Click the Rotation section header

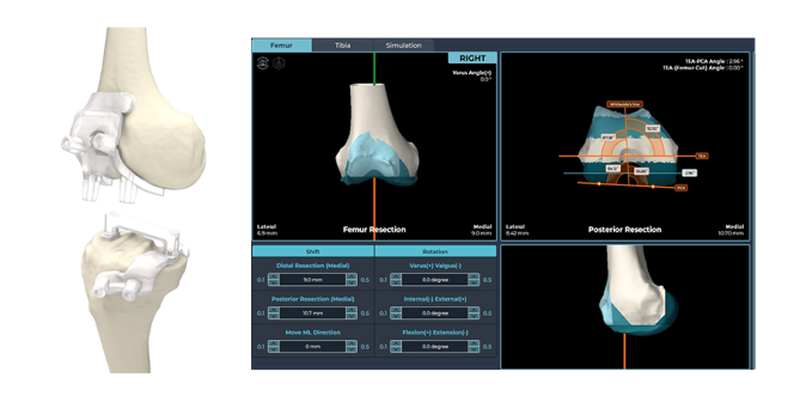coord(433,252)
